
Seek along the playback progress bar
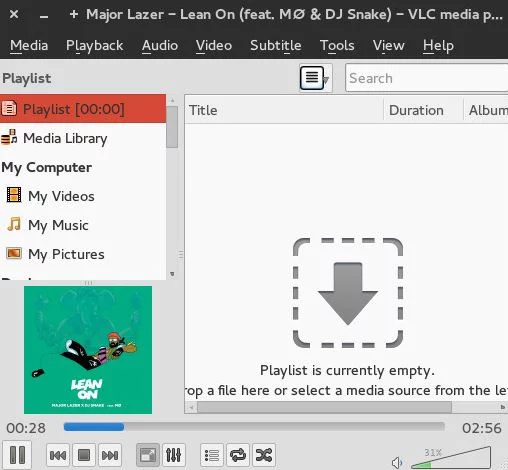(254, 427)
